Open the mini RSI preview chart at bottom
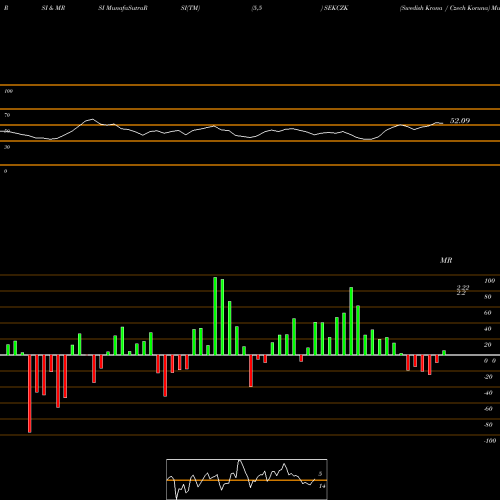Viewport: 500px width, 500px height. pyautogui.click(x=247, y=479)
